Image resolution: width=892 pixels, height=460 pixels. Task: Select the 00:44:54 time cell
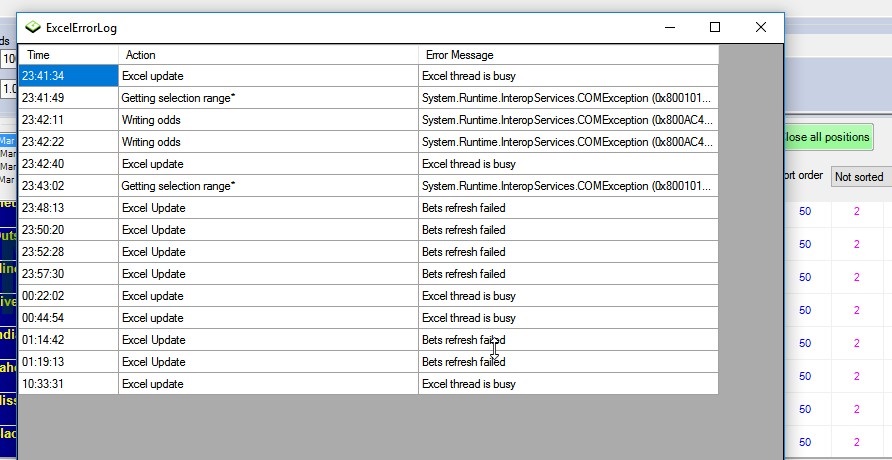pyautogui.click(x=68, y=318)
